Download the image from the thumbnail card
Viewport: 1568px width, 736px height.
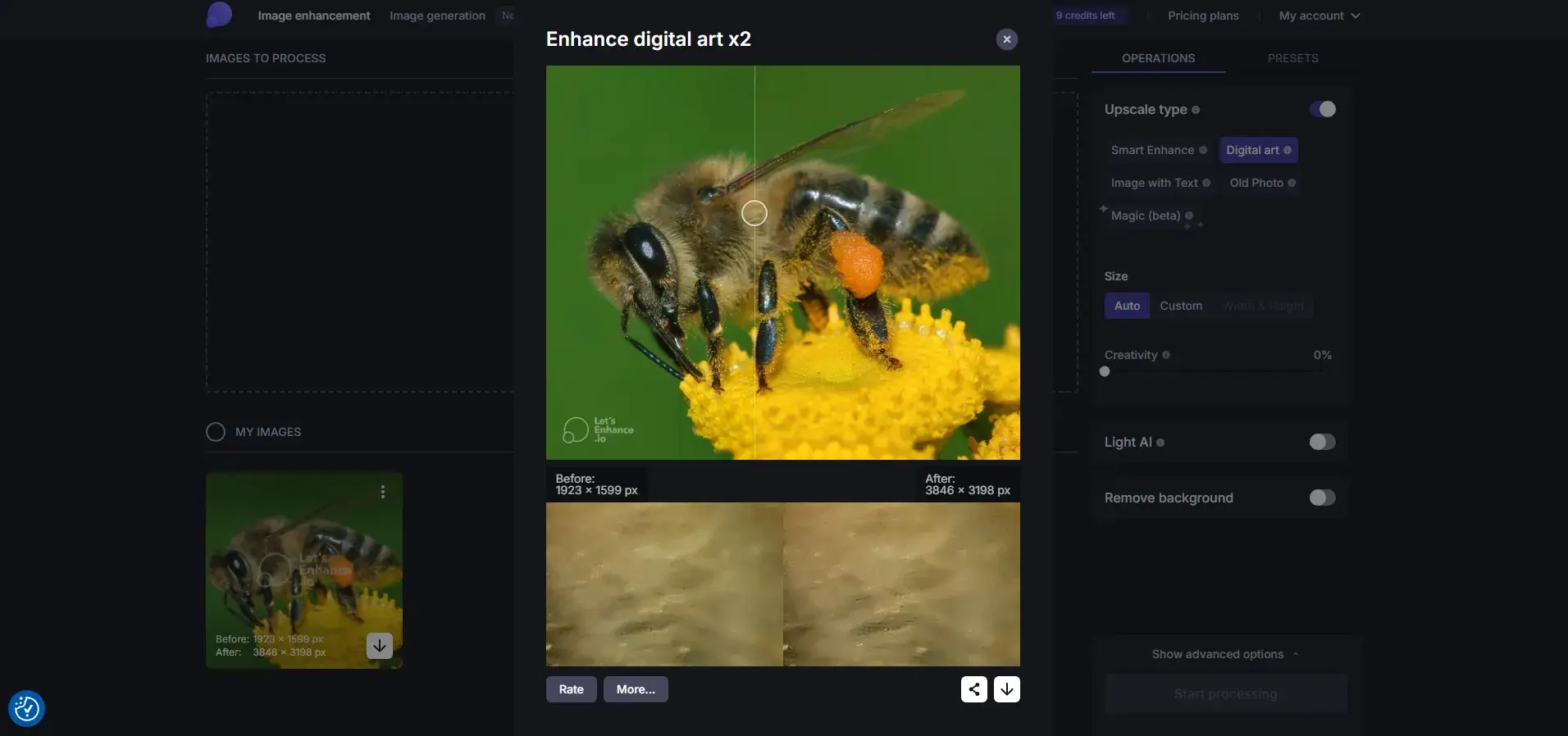click(379, 646)
